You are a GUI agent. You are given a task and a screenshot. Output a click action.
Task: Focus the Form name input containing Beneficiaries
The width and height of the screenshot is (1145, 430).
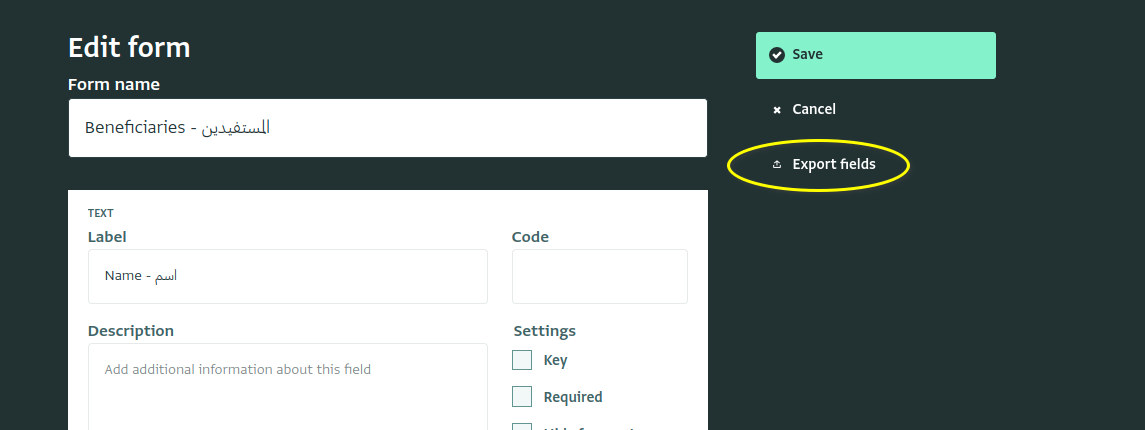388,128
